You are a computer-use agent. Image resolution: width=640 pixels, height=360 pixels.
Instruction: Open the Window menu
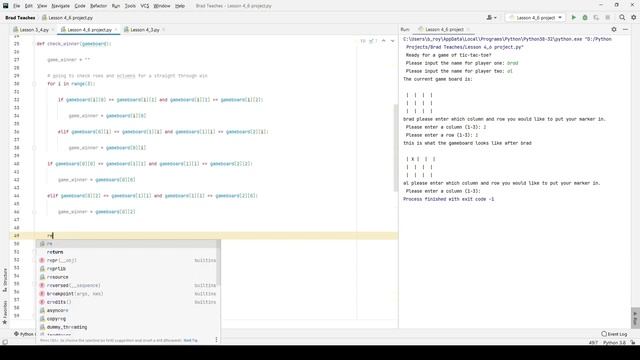[x=162, y=6]
